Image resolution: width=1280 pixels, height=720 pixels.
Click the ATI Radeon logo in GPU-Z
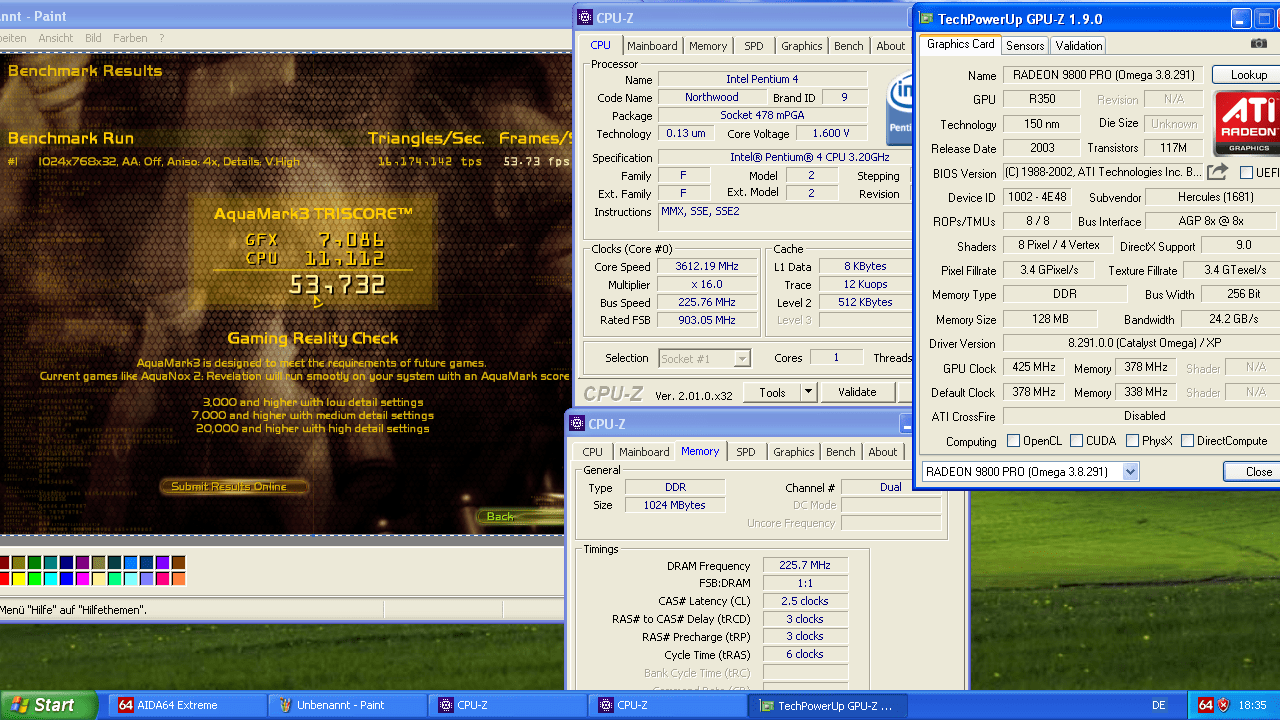pos(1246,124)
